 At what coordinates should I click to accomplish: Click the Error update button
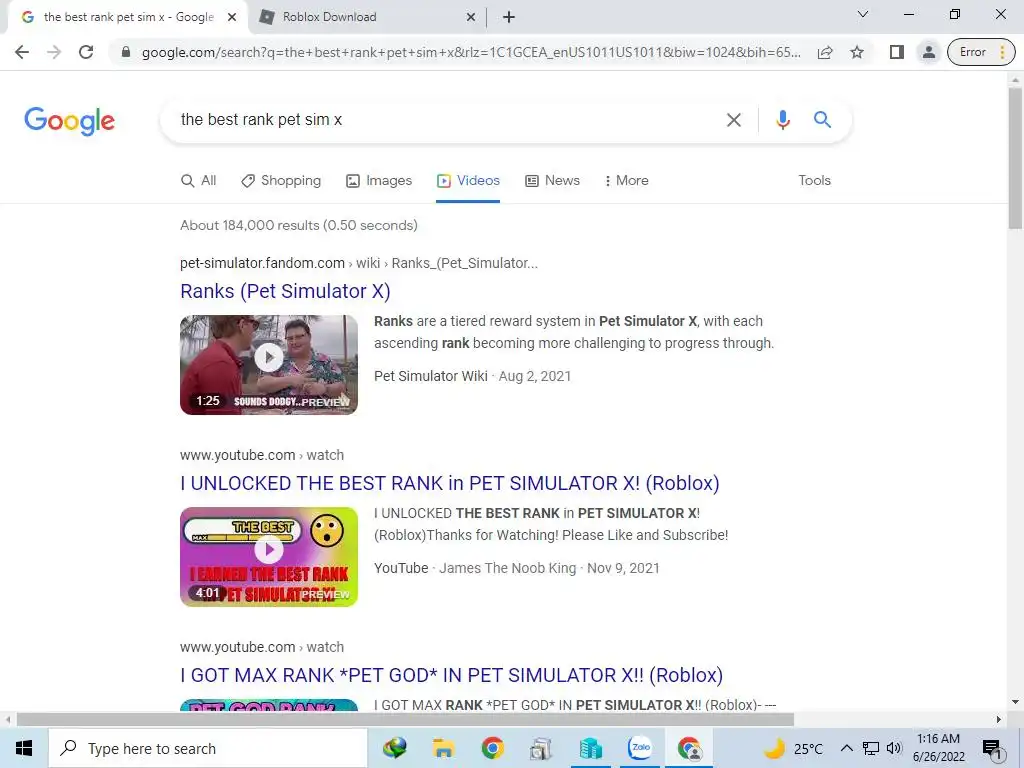point(981,52)
